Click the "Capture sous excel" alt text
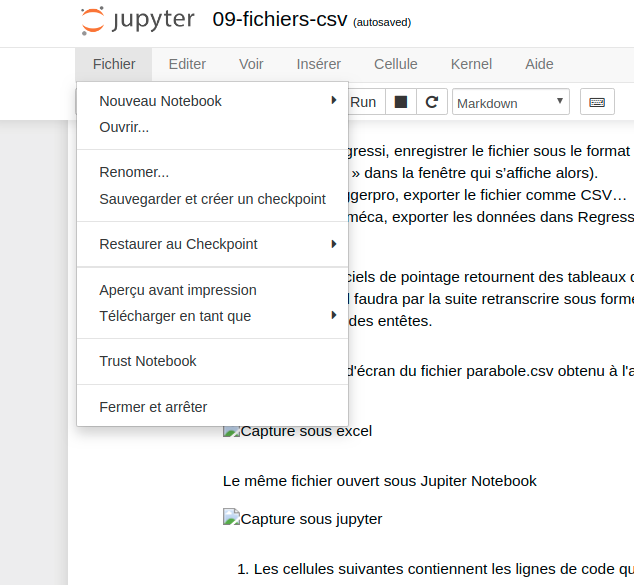 [306, 431]
